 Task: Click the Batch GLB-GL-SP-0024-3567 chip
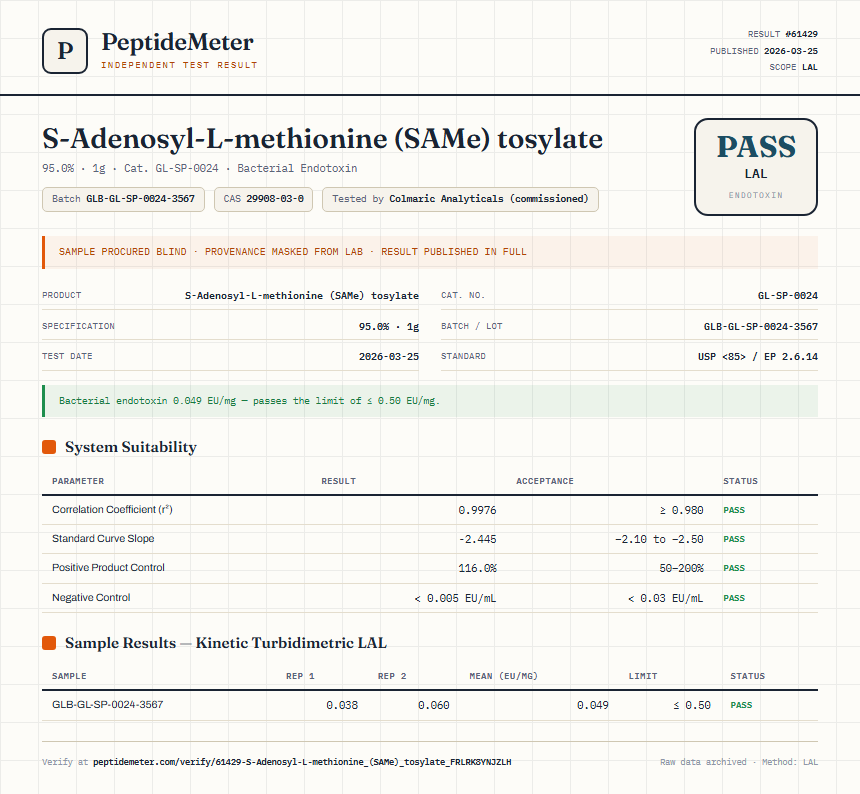[x=123, y=199]
